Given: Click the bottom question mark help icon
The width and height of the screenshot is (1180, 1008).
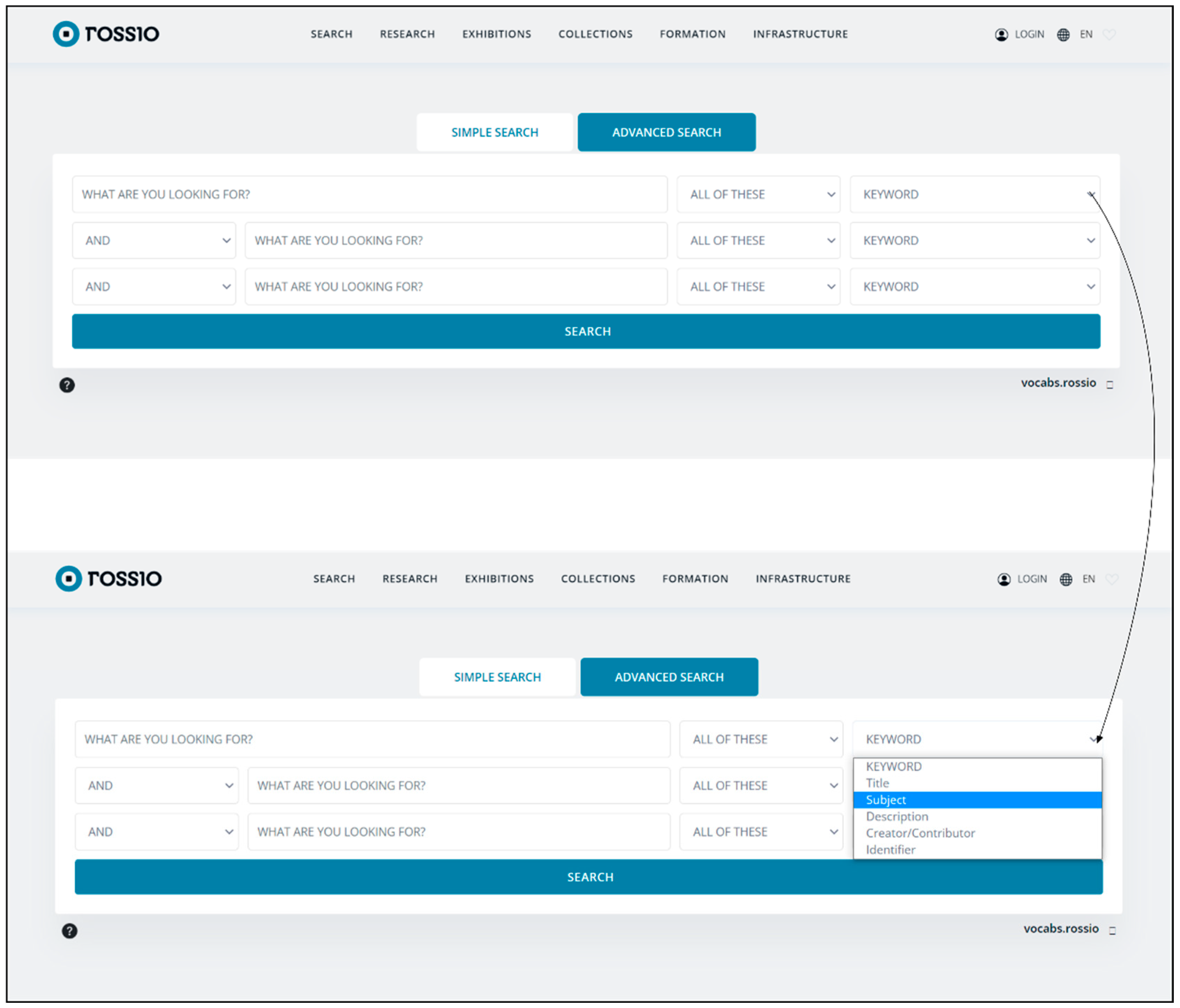Looking at the screenshot, I should 70,931.
